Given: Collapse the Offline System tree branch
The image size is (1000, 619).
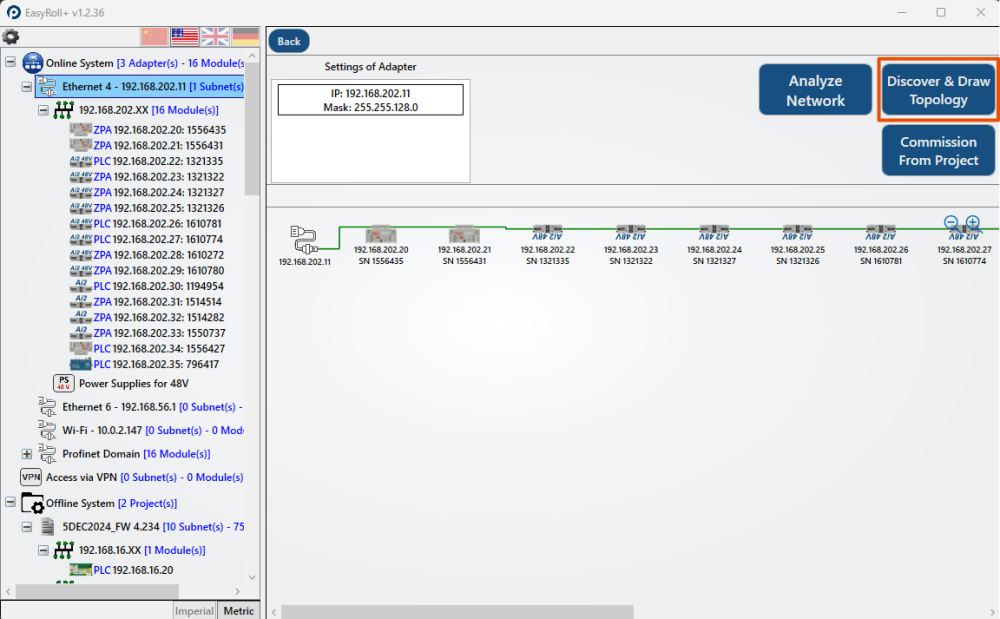Looking at the screenshot, I should (9, 503).
